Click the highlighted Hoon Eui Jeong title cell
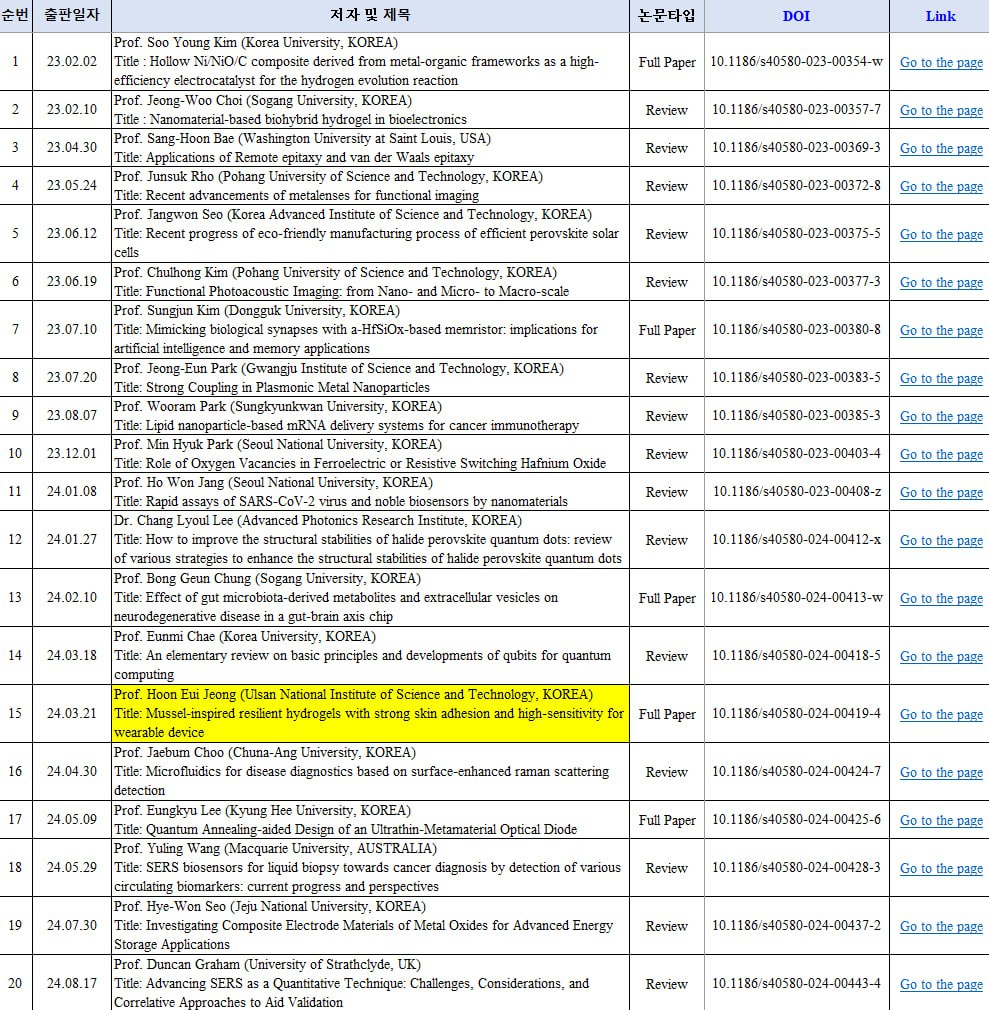Screen dimensions: 989x1010 click(370, 714)
